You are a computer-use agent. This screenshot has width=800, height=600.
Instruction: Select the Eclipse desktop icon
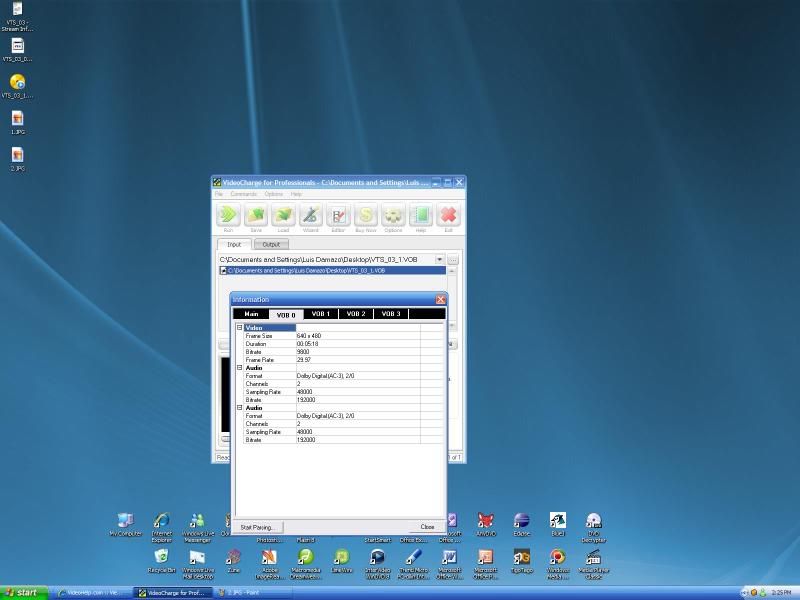(521, 524)
